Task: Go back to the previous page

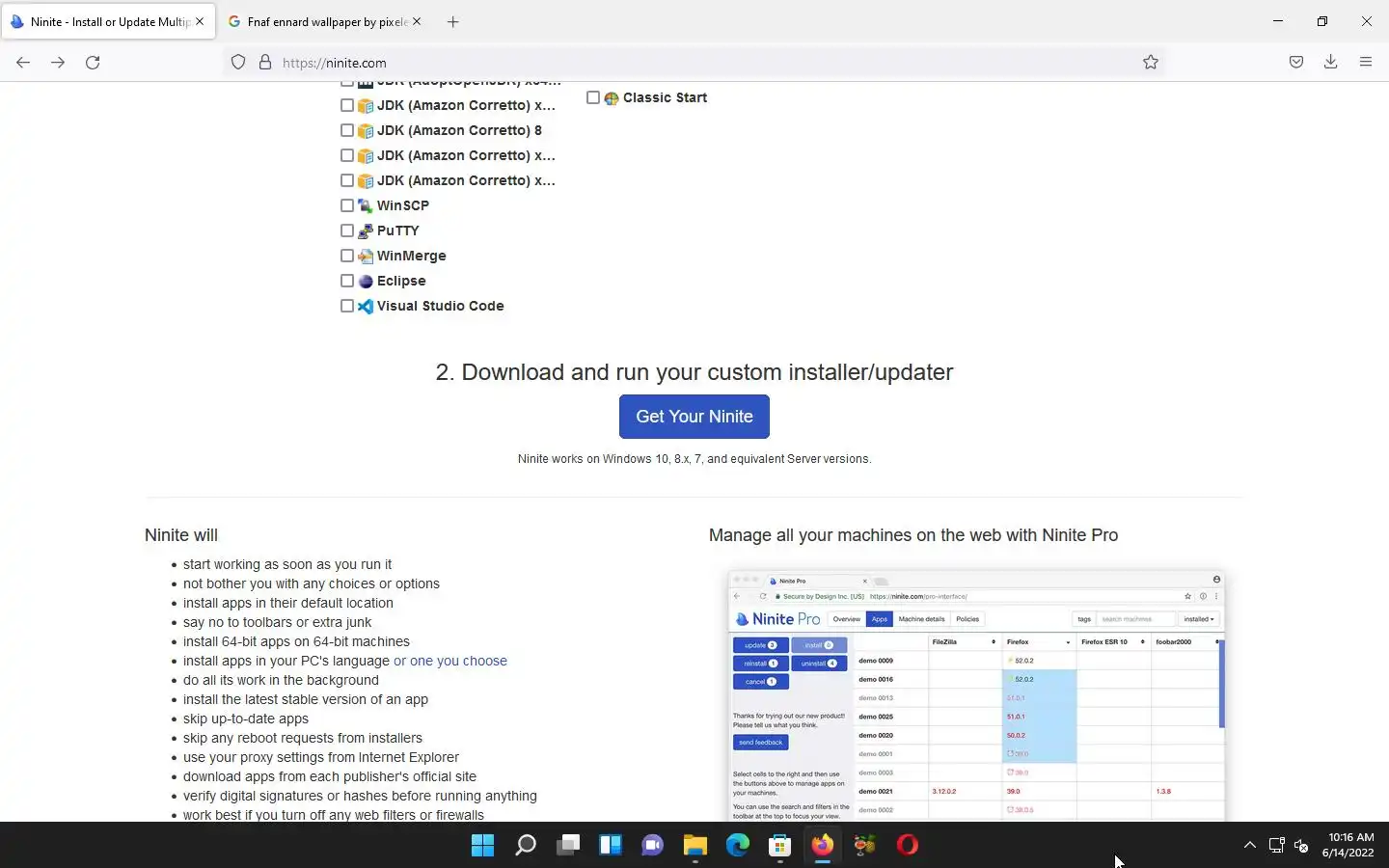Action: tap(23, 62)
